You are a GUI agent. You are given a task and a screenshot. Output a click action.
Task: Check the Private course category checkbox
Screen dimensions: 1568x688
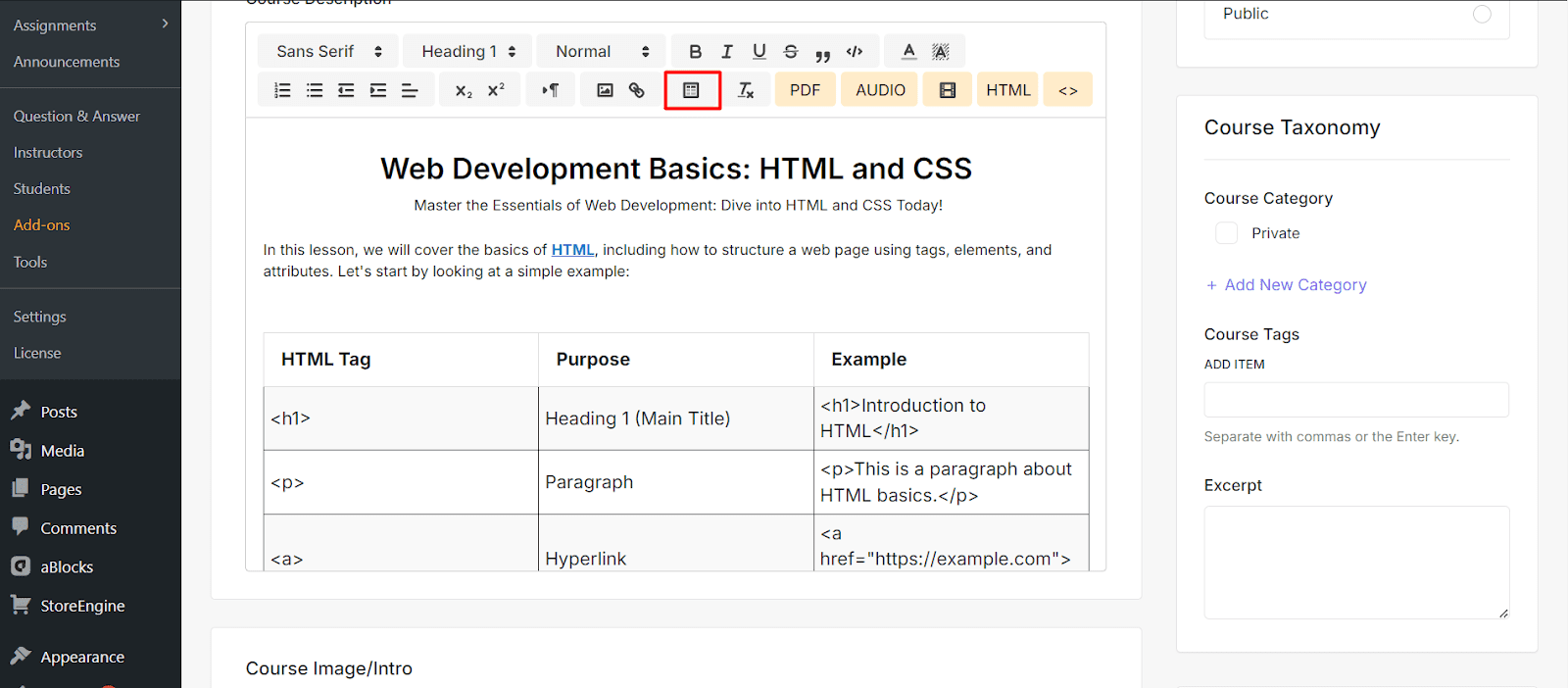pos(1226,233)
